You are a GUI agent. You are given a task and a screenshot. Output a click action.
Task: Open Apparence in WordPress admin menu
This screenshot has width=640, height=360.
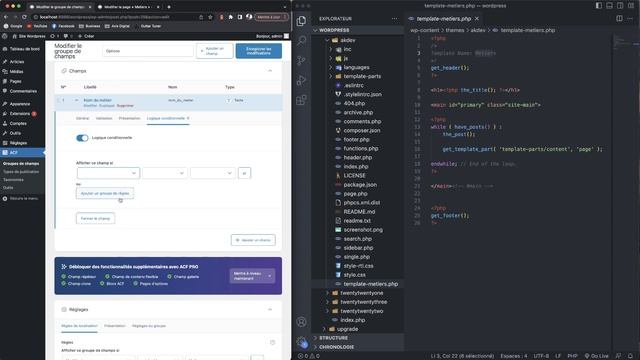pyautogui.click(x=20, y=104)
